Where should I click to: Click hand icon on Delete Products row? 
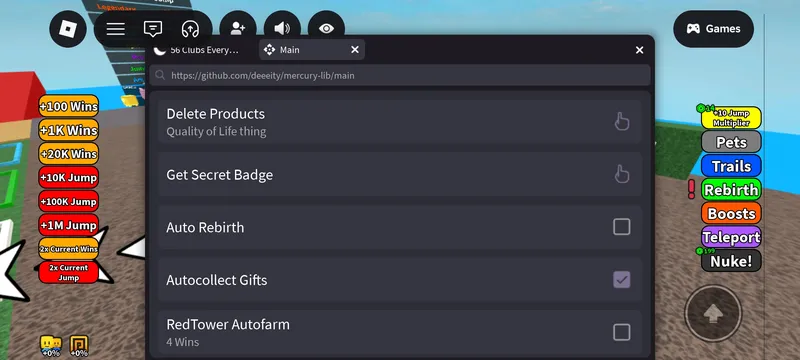coord(621,122)
